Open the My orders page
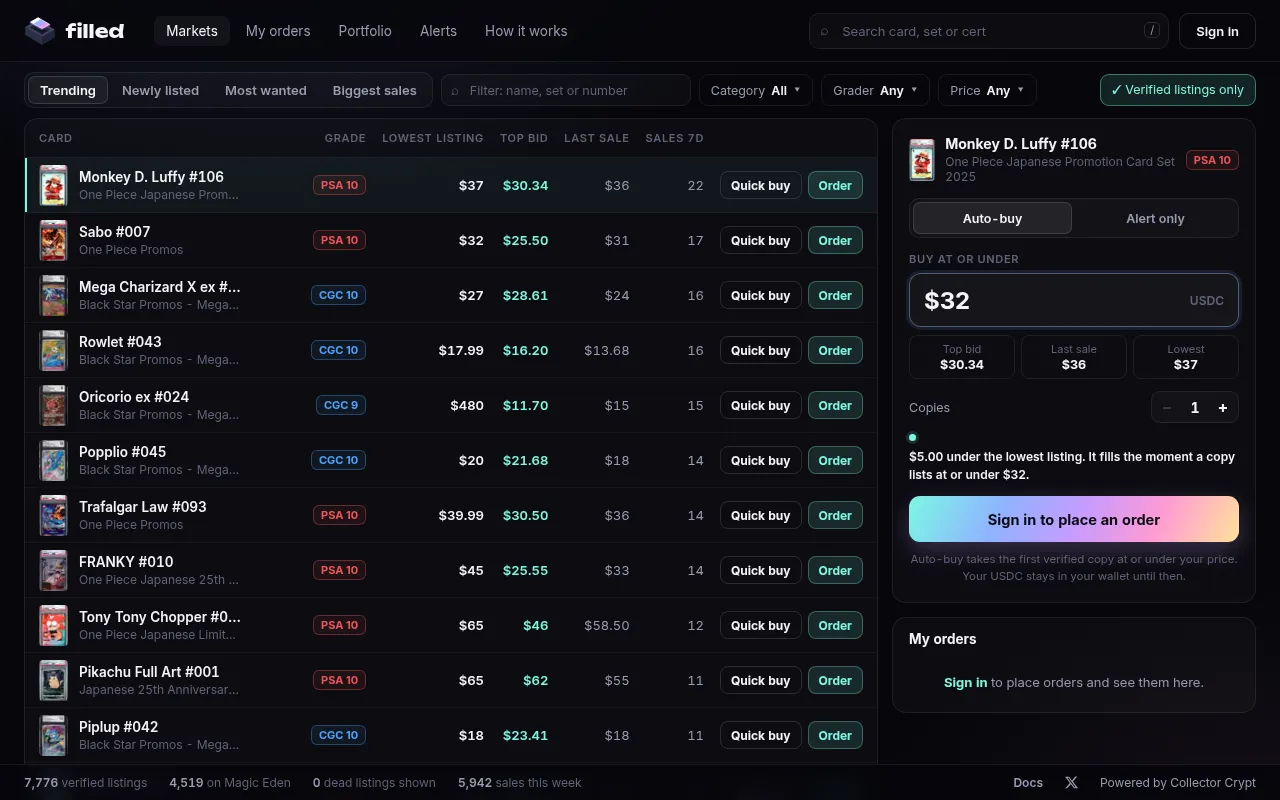The height and width of the screenshot is (800, 1280). point(278,31)
